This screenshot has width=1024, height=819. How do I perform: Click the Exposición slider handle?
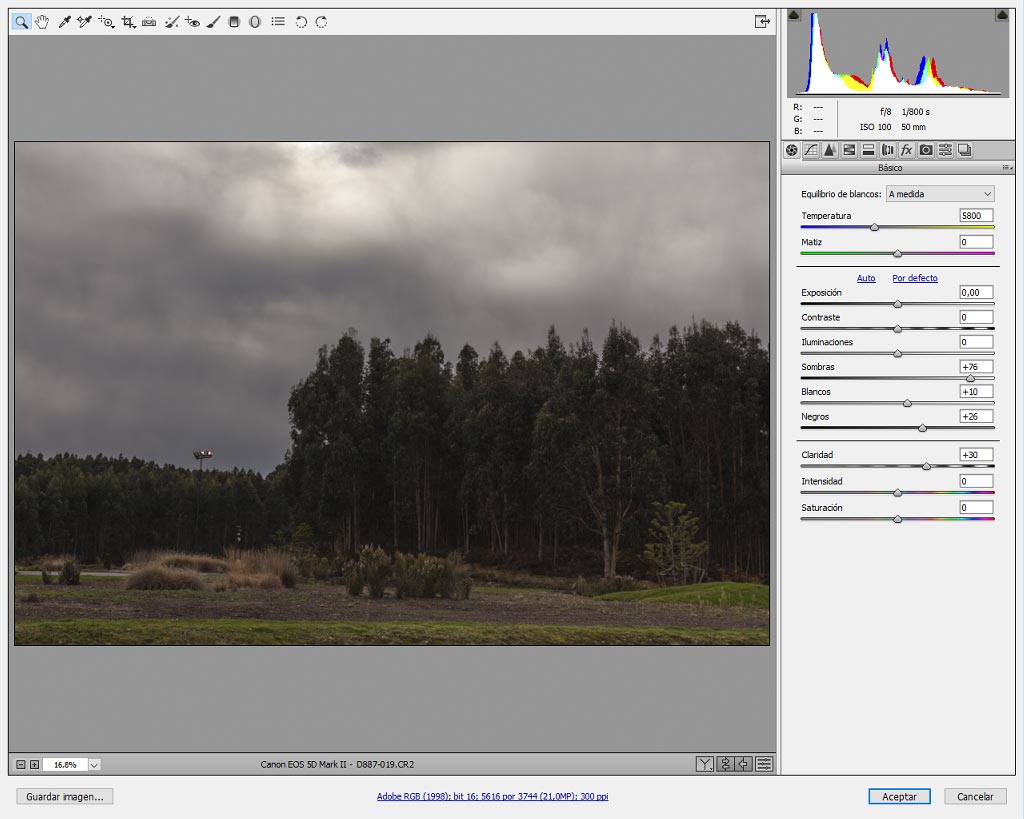pyautogui.click(x=897, y=304)
